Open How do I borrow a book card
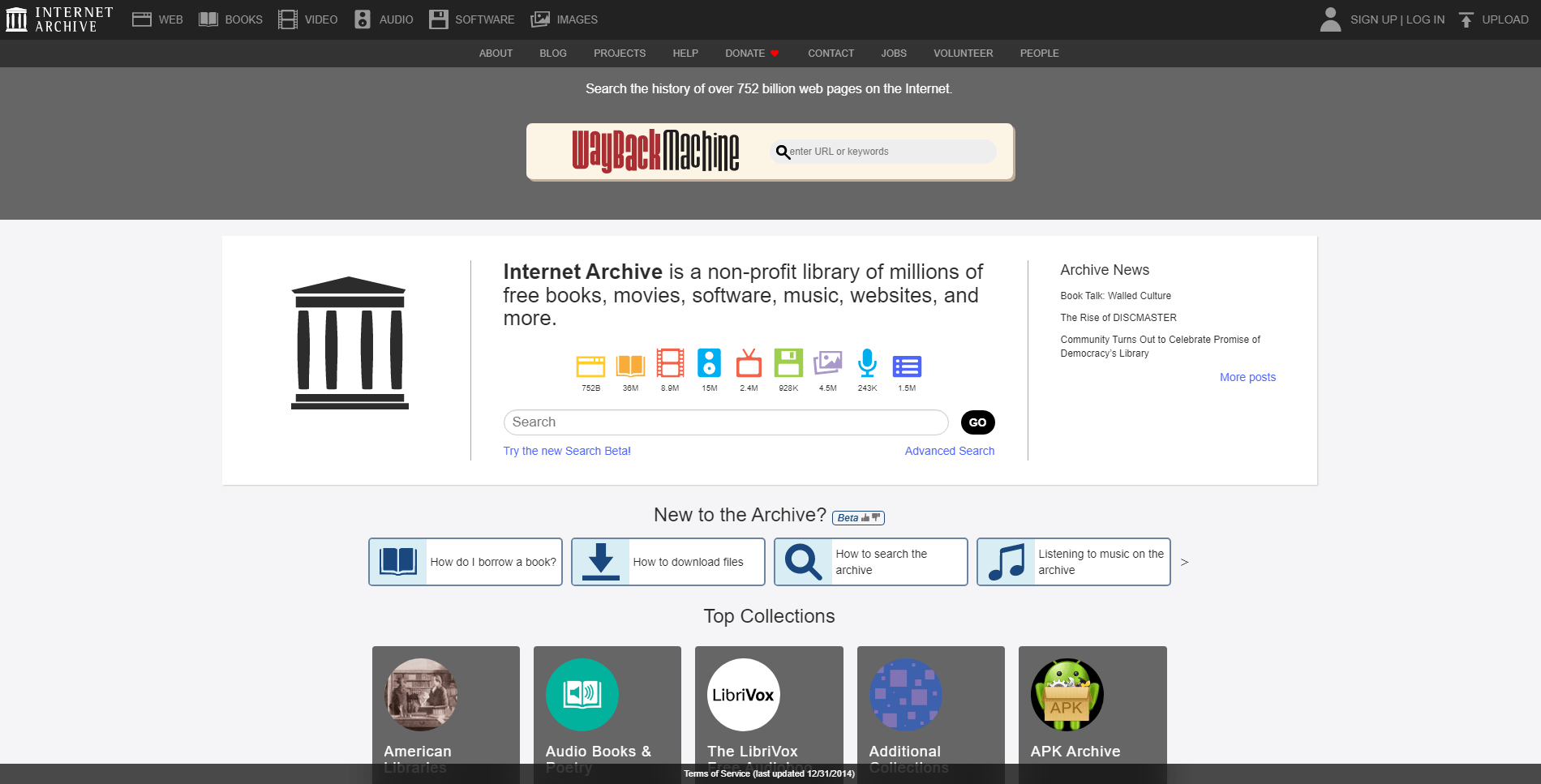The width and height of the screenshot is (1541, 784). [x=466, y=562]
